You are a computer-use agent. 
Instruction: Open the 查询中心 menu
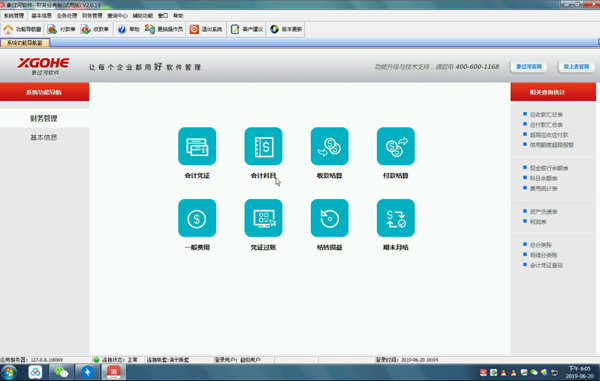[117, 16]
